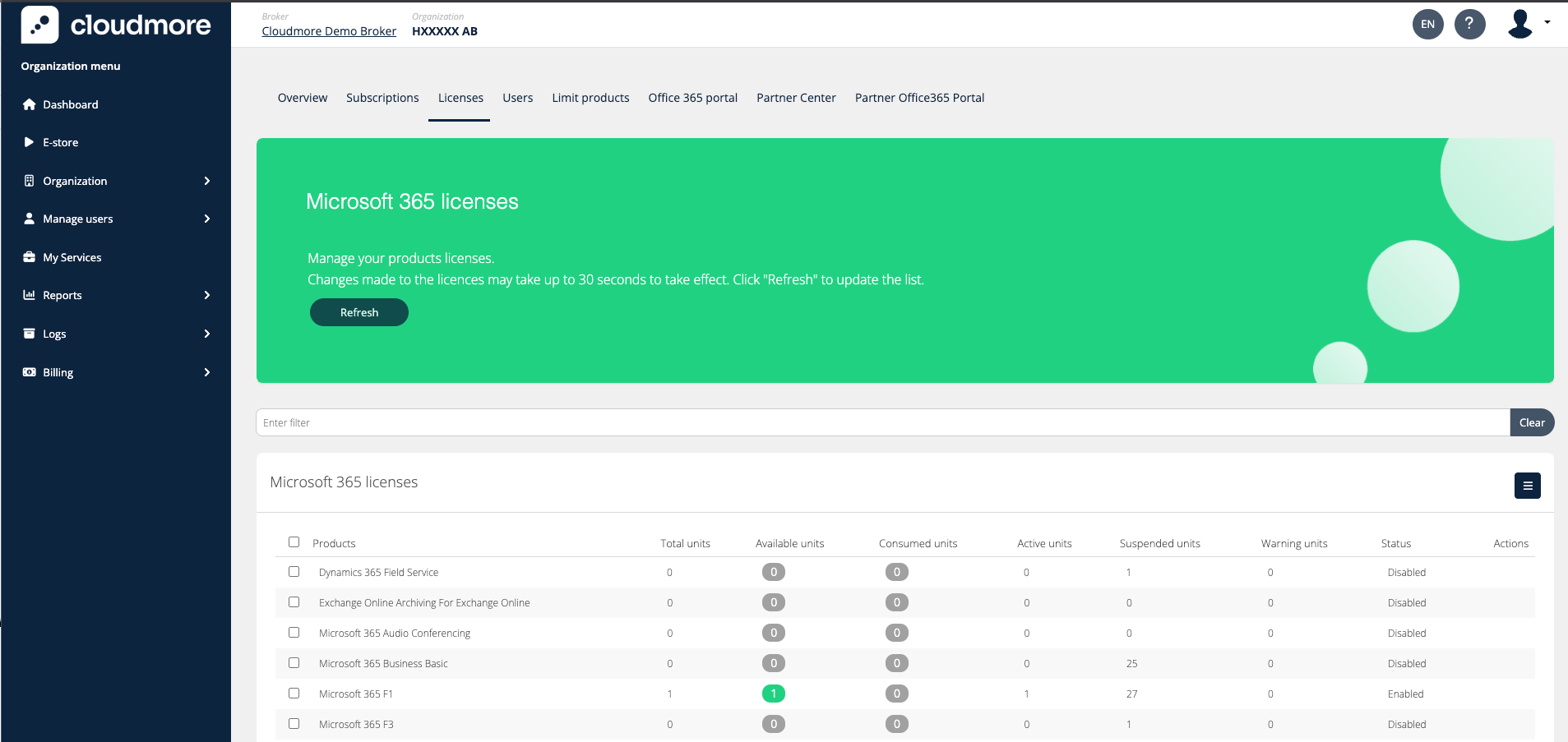This screenshot has height=742, width=1568.
Task: Click the licenses table list menu icon
Action: pyautogui.click(x=1527, y=486)
